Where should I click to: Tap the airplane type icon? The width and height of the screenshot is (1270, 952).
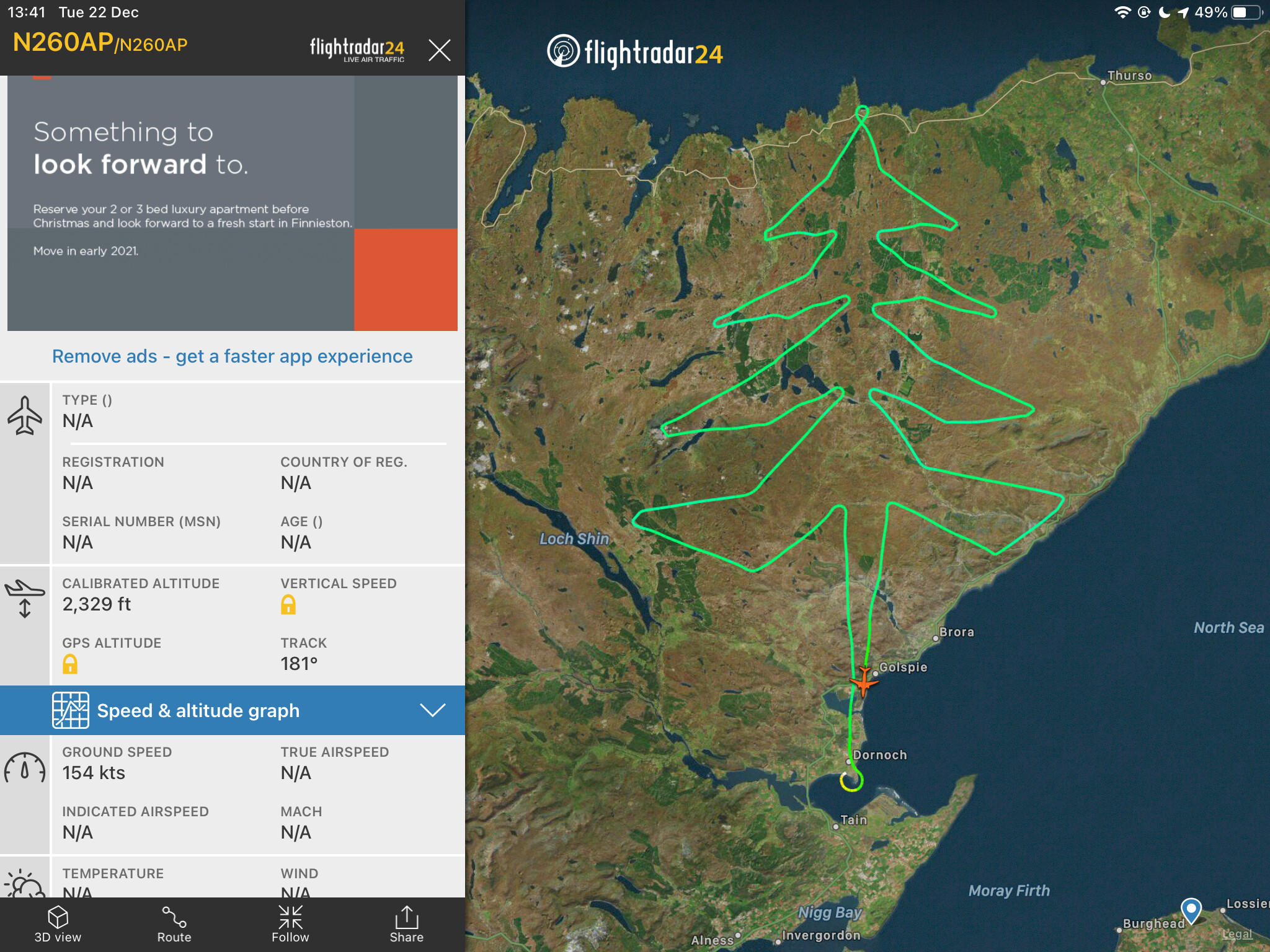coord(25,415)
